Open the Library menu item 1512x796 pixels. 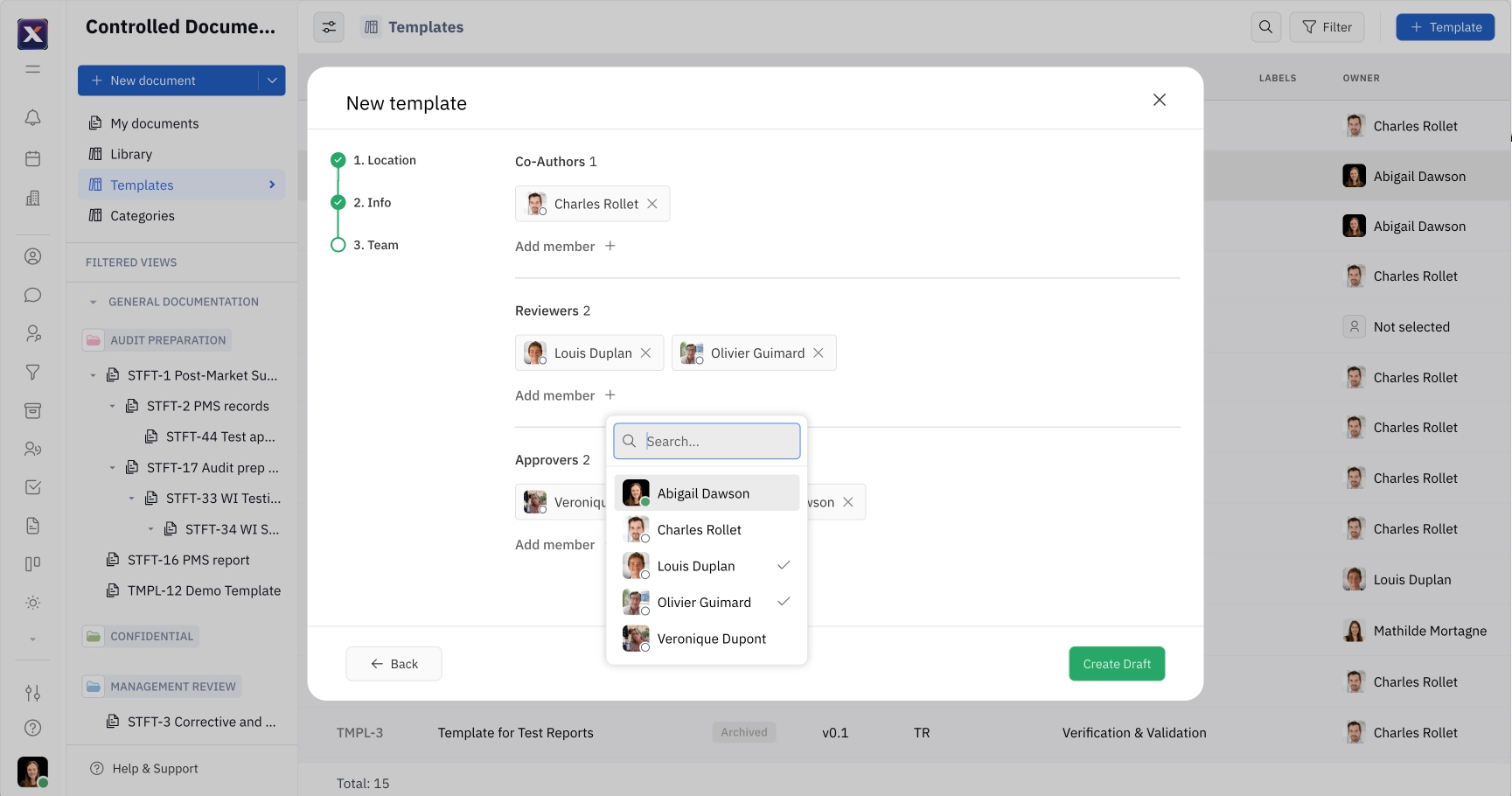[x=131, y=154]
